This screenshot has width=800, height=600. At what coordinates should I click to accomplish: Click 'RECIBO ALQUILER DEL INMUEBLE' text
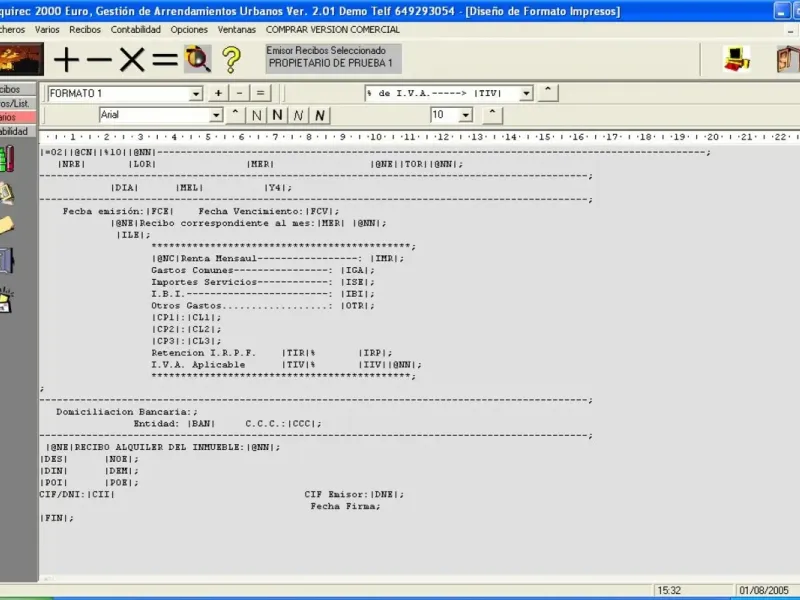[x=159, y=447]
